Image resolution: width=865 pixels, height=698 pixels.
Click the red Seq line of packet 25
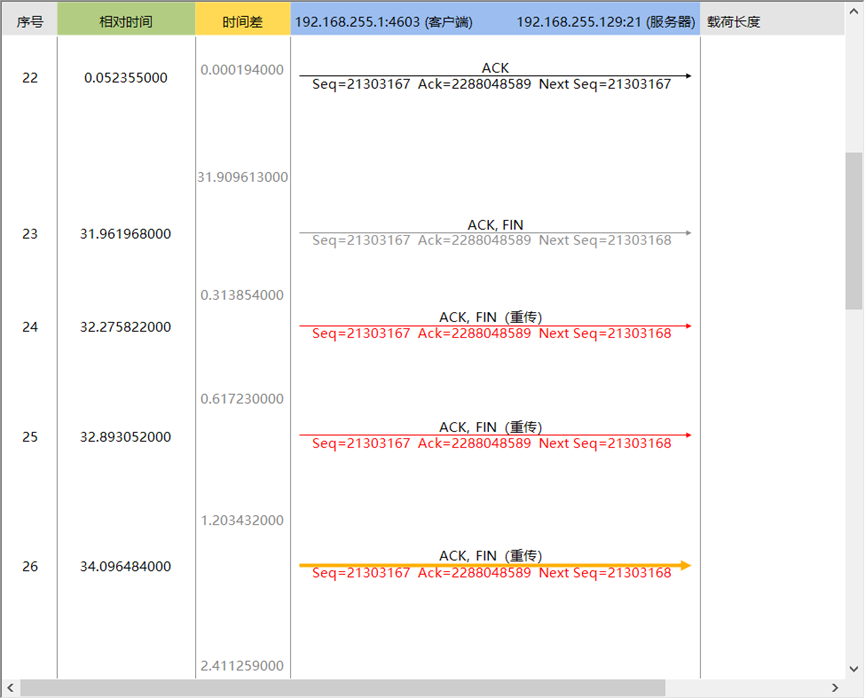(x=492, y=443)
